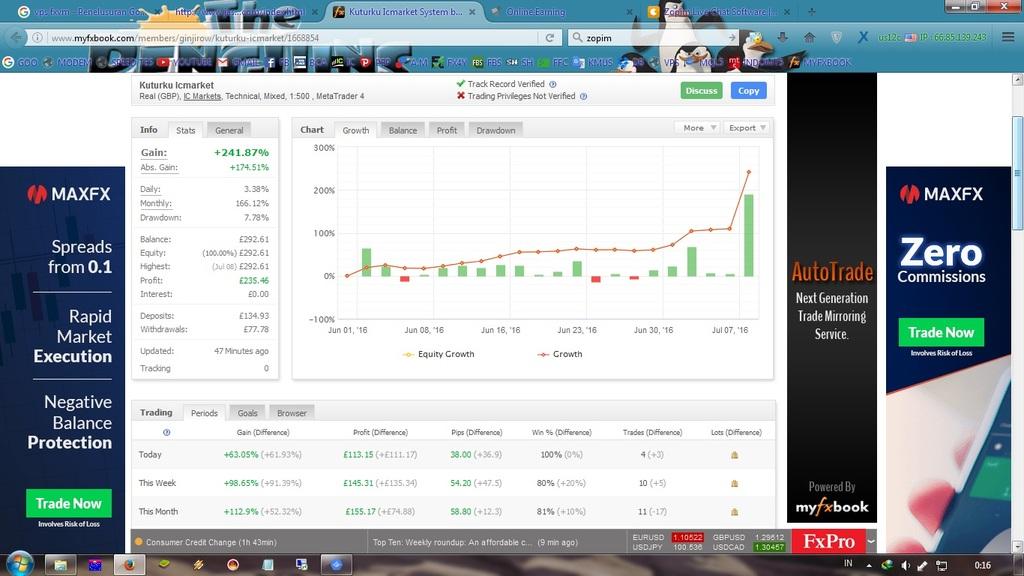Open the Top Ten Weekly roundup news item
1024x576 pixels.
475,542
